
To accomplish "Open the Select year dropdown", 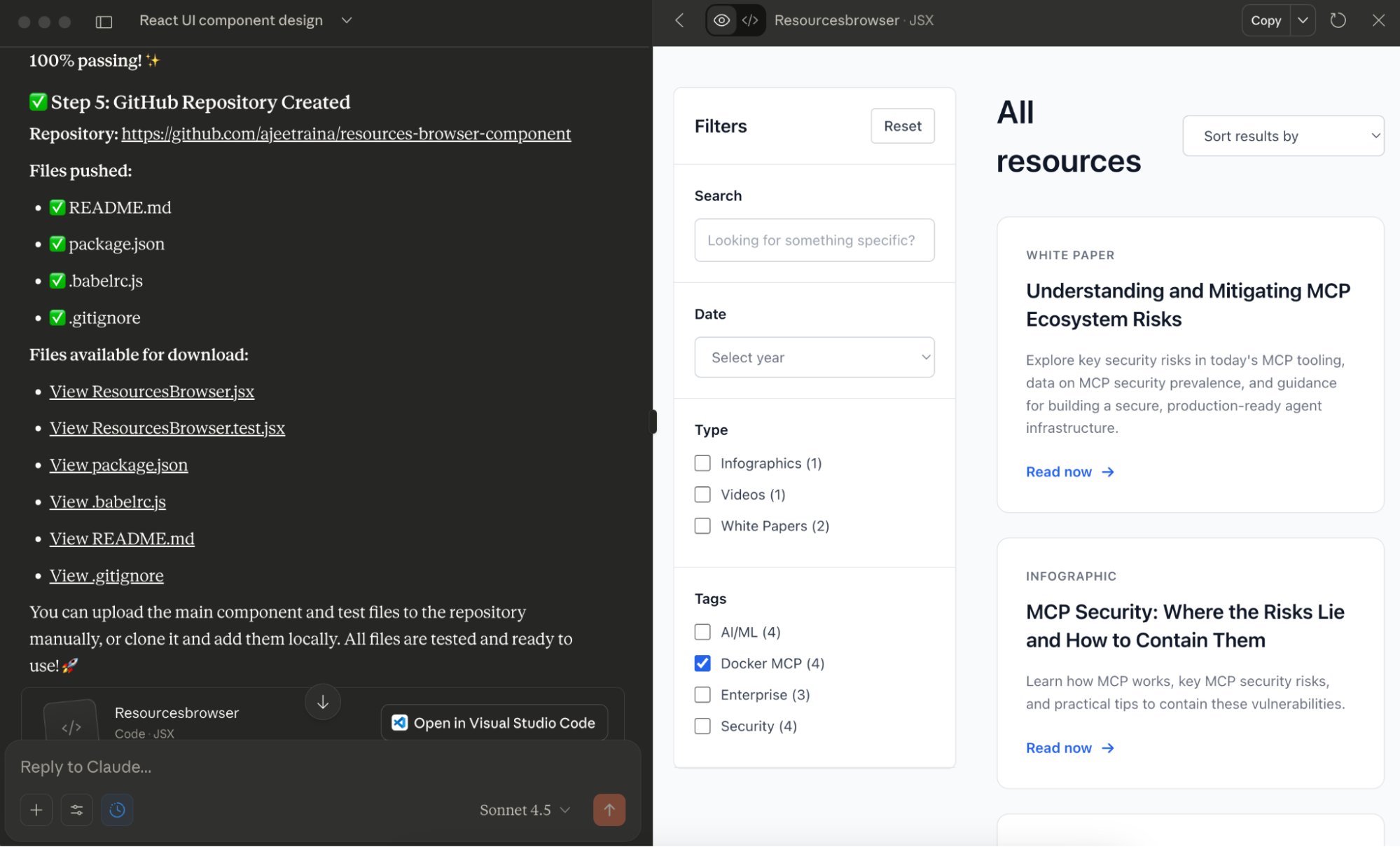I will (814, 357).
